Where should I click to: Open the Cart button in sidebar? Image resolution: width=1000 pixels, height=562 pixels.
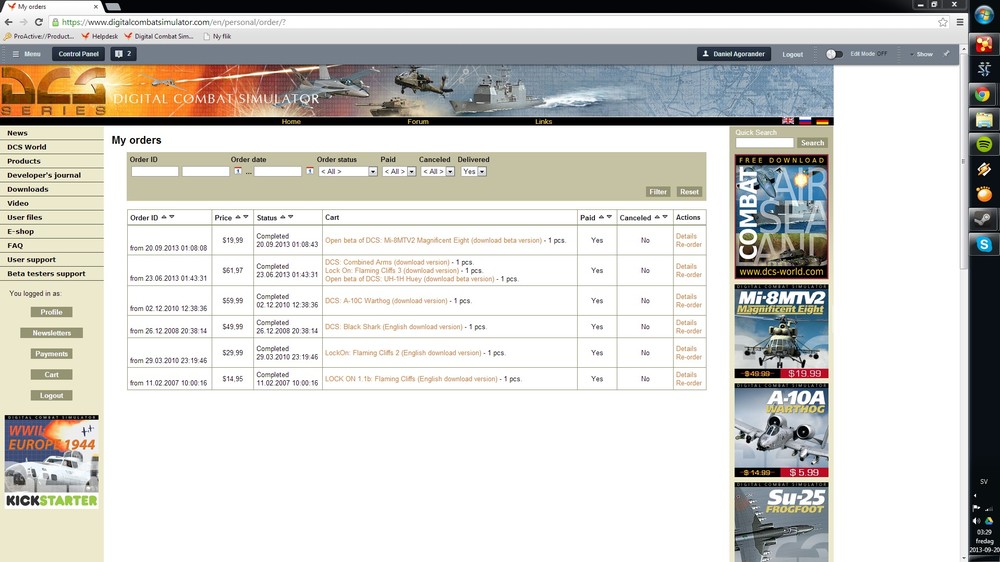pos(52,374)
